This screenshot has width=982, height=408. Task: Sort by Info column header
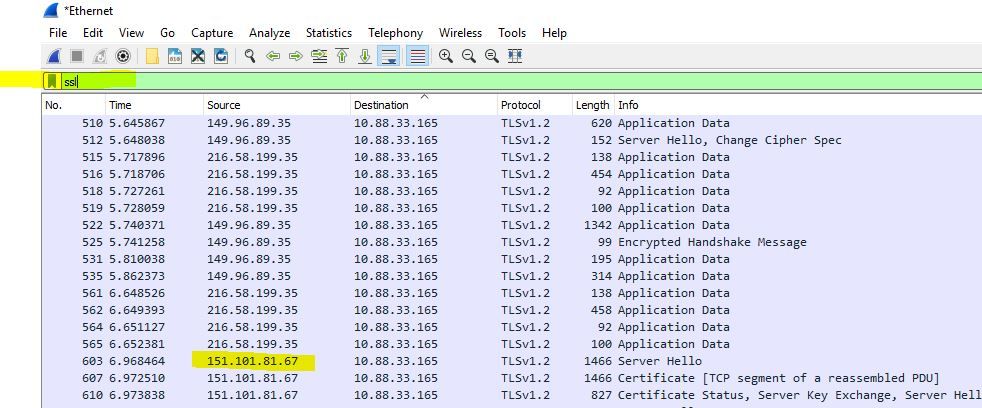pyautogui.click(x=799, y=105)
